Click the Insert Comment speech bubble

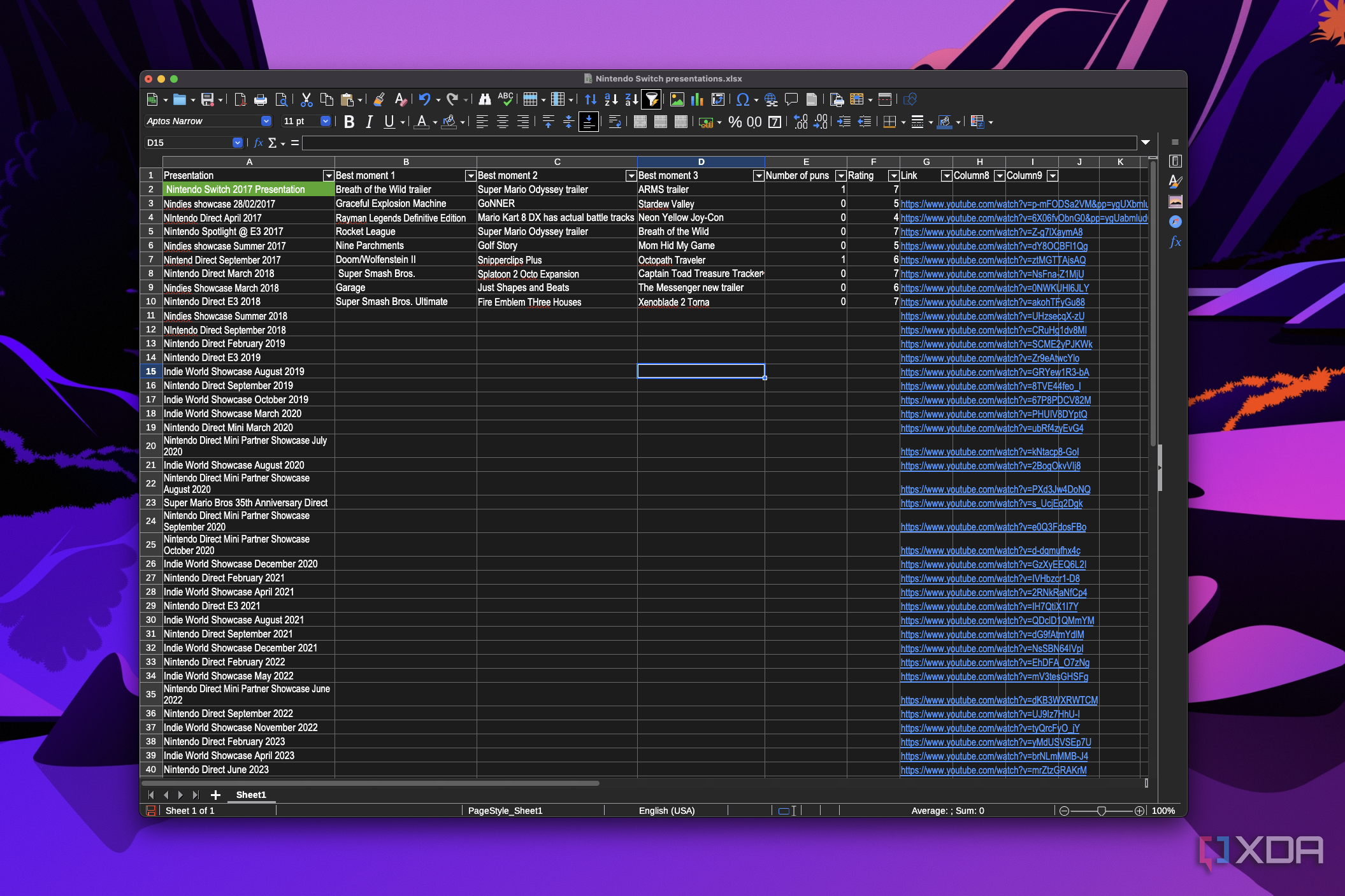click(791, 99)
